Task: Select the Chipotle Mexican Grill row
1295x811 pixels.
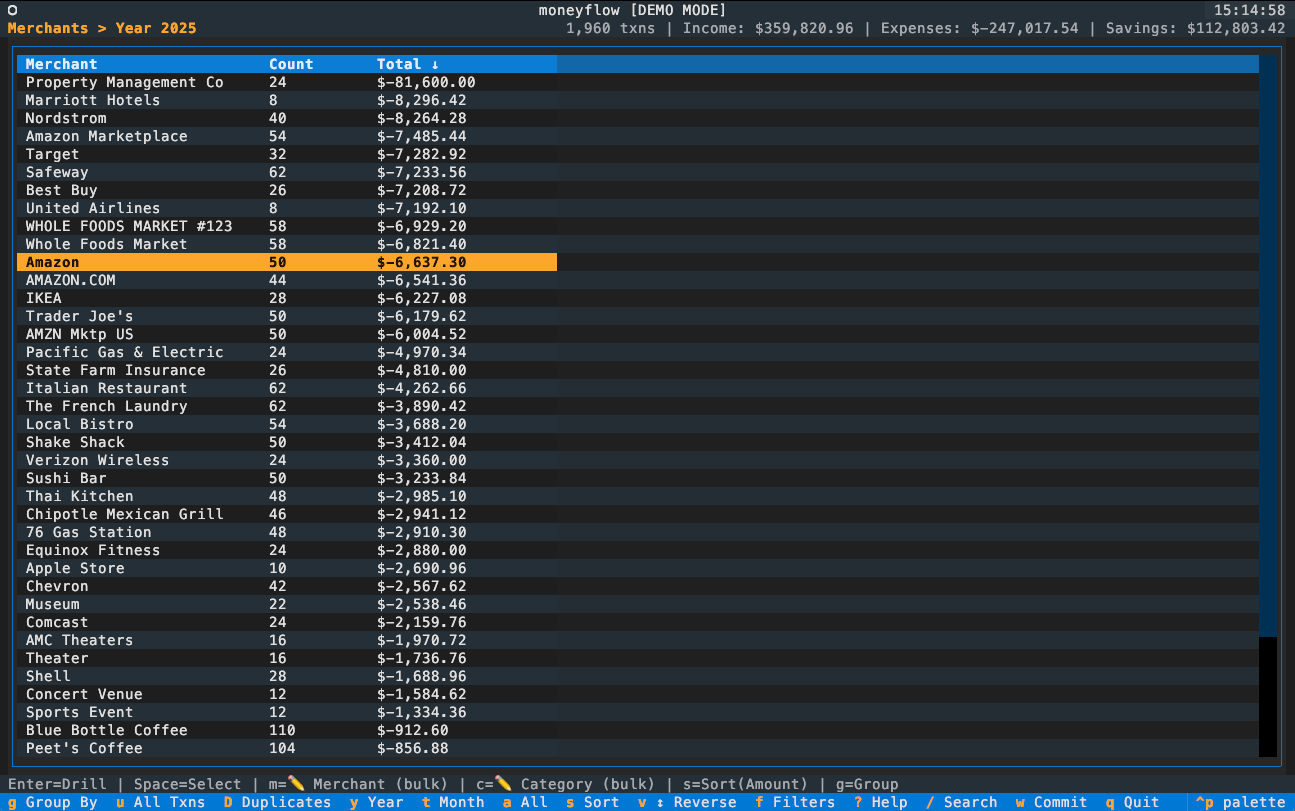Action: tap(287, 514)
